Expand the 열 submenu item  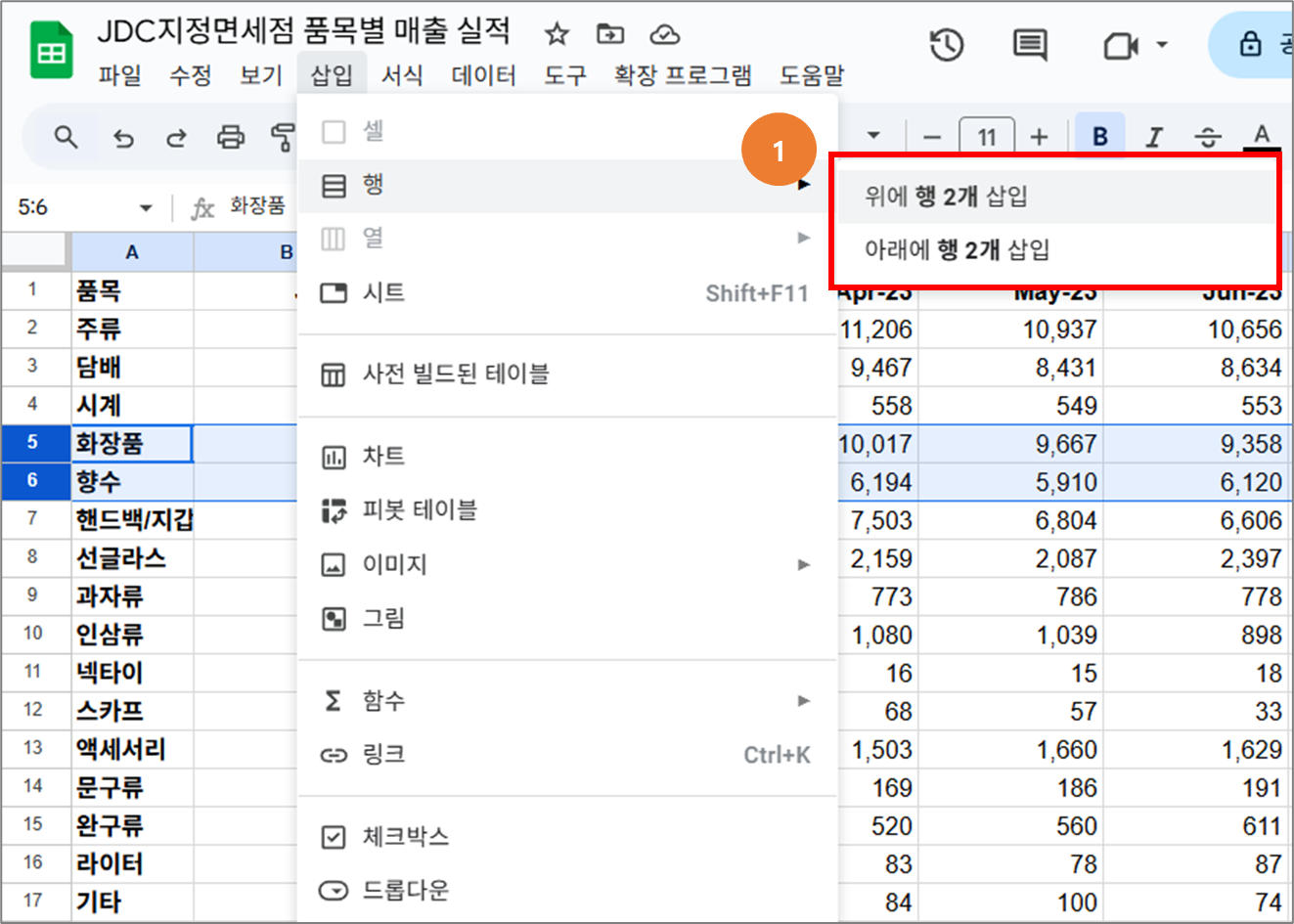click(x=567, y=239)
